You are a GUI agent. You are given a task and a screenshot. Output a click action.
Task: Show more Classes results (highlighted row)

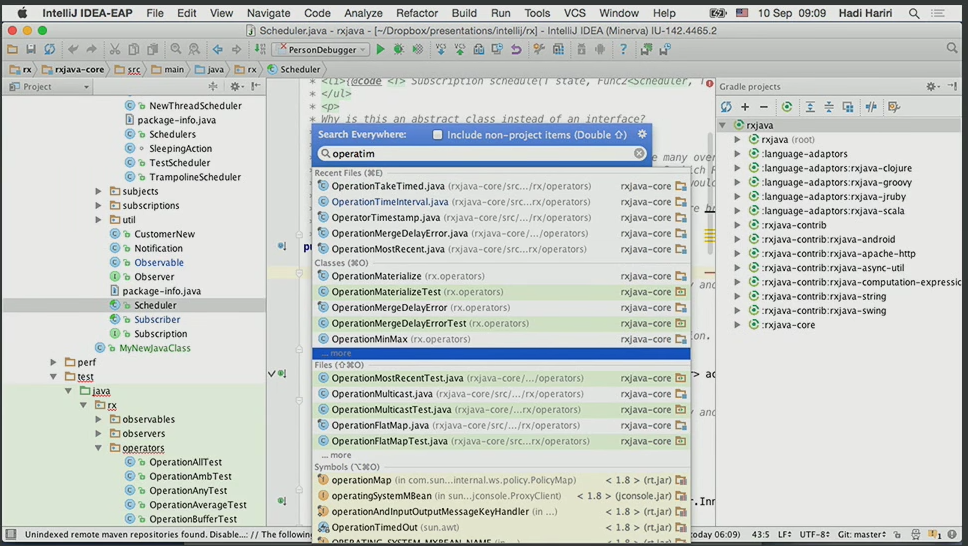[x=501, y=353]
